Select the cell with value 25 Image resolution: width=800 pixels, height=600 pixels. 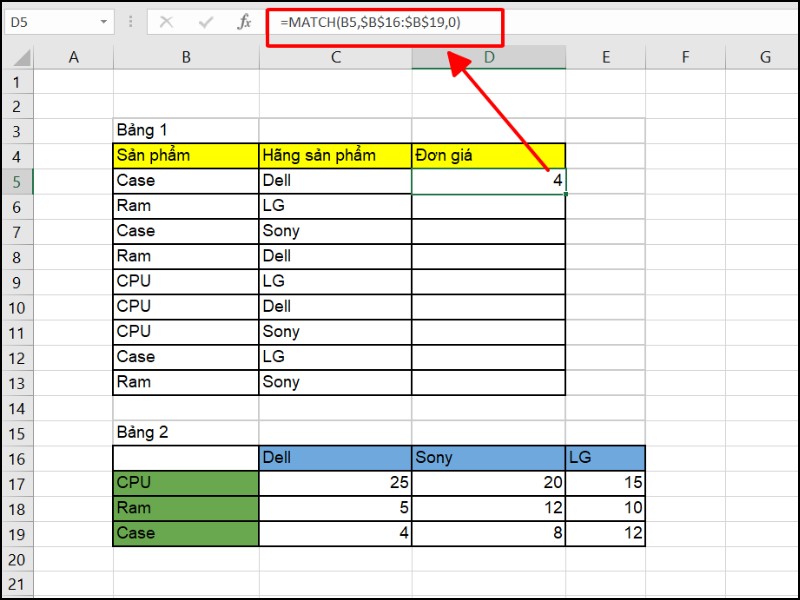(335, 483)
